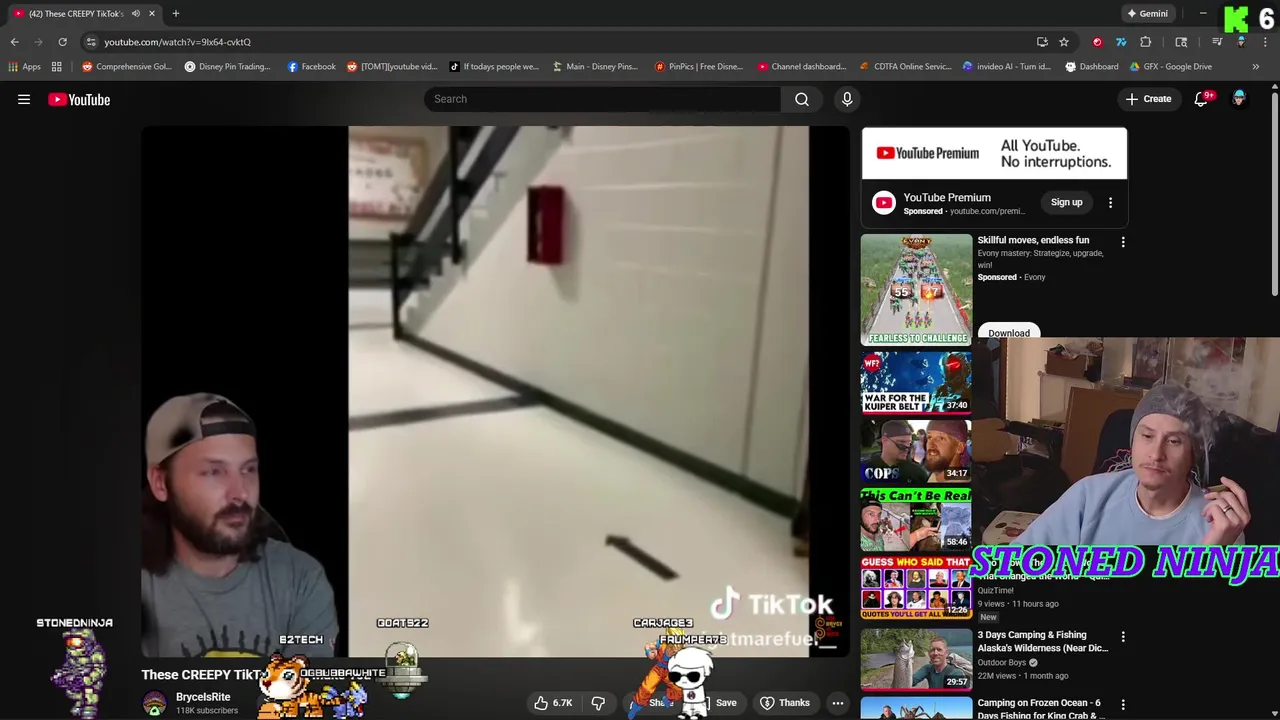
Task: Click the tab groups grid icon in bookmarks bar
Action: click(x=57, y=67)
